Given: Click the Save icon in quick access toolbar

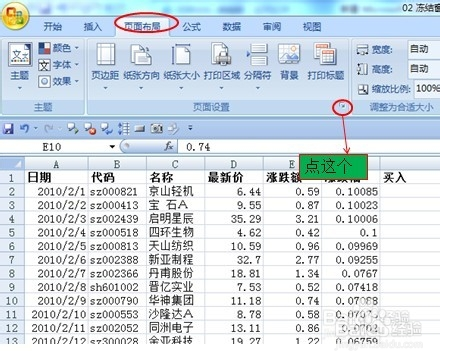Looking at the screenshot, I should (8, 128).
